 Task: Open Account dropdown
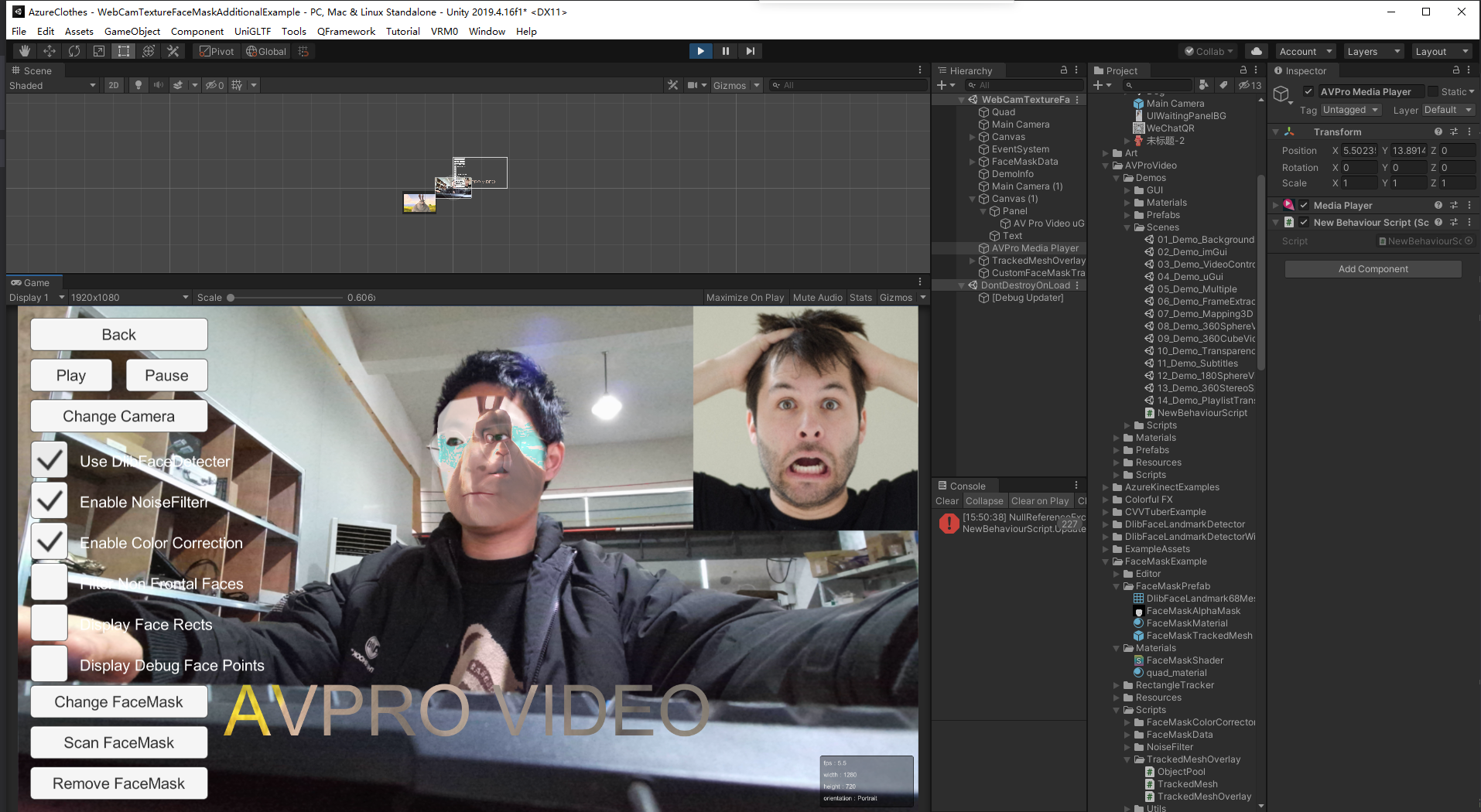click(1306, 51)
